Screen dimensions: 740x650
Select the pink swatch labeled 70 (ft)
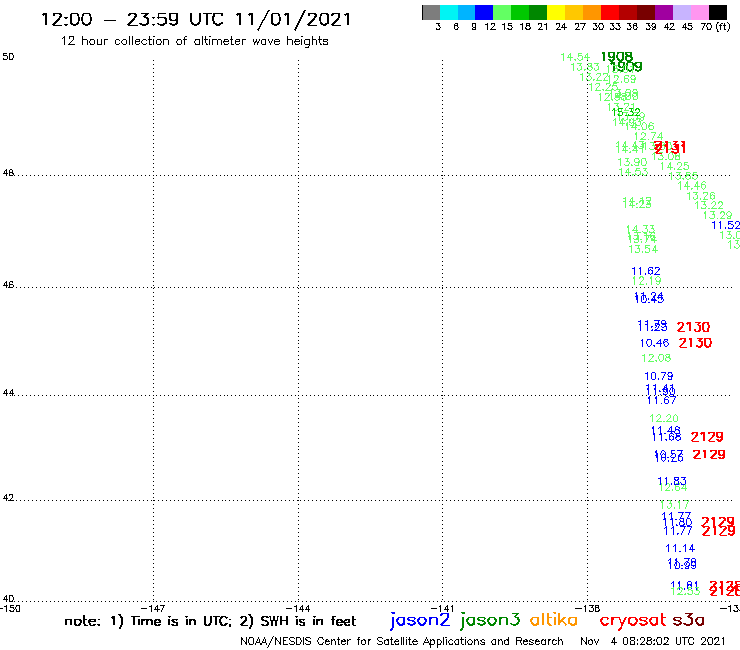(x=699, y=12)
